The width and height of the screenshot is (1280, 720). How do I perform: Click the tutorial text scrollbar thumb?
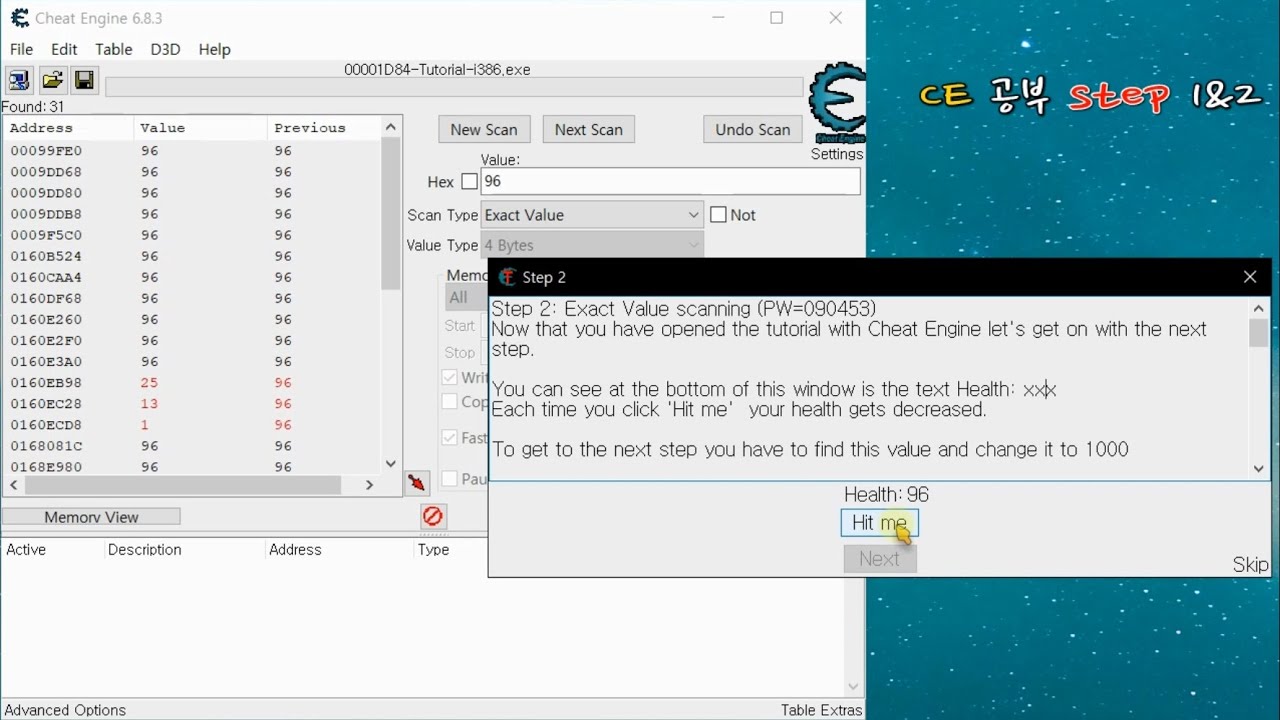click(1259, 333)
